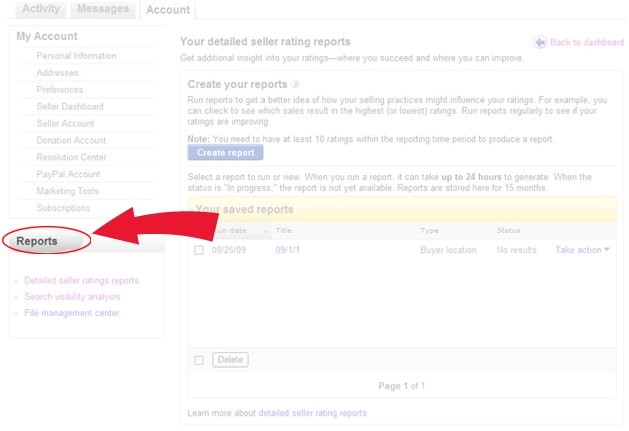Open Marketing Tools menu item
629x431 pixels.
pyautogui.click(x=67, y=191)
